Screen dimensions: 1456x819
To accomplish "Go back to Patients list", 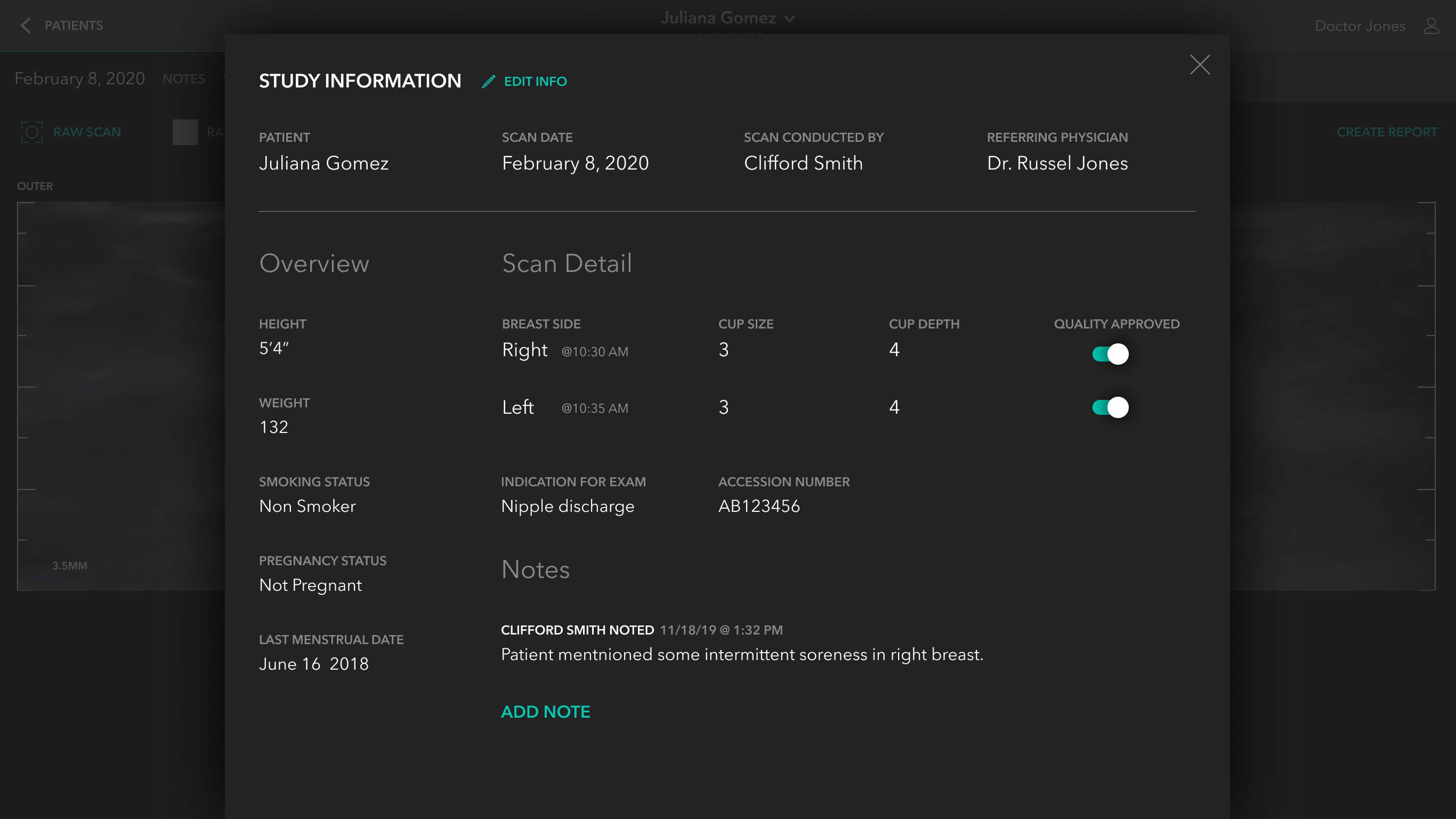I will point(74,26).
